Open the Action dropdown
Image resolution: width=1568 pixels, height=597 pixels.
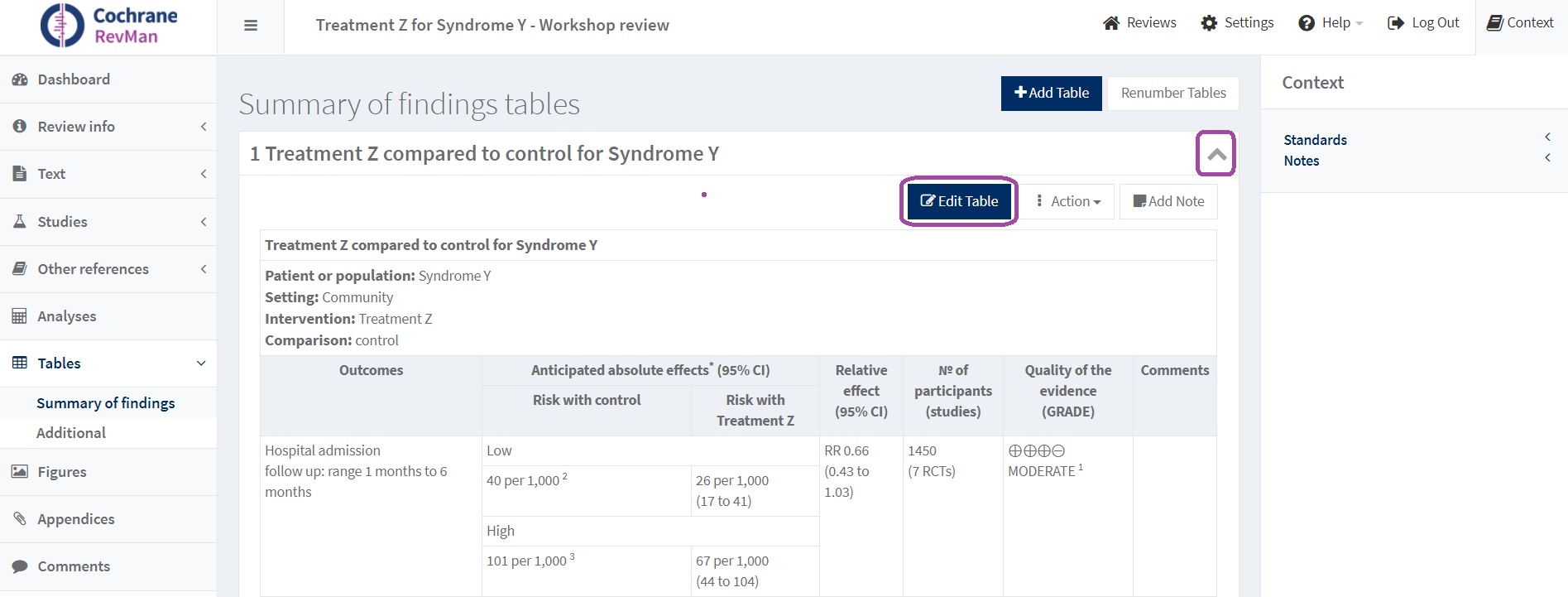point(1069,201)
